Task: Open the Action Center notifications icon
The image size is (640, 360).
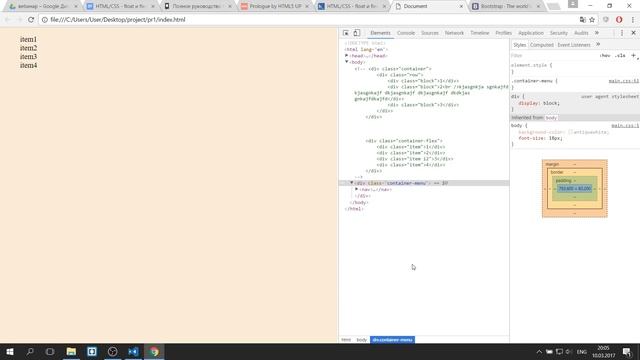Action: (x=627, y=352)
